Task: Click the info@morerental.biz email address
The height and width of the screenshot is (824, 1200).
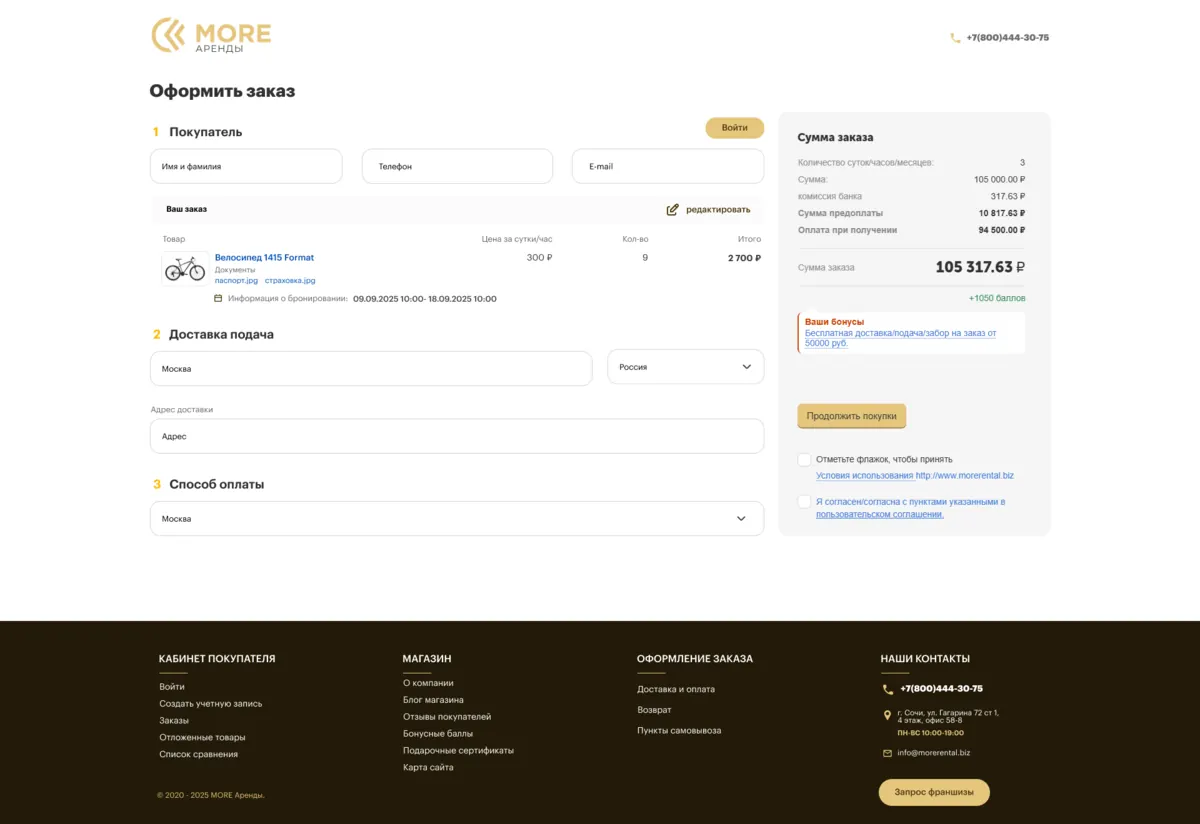Action: (x=934, y=753)
